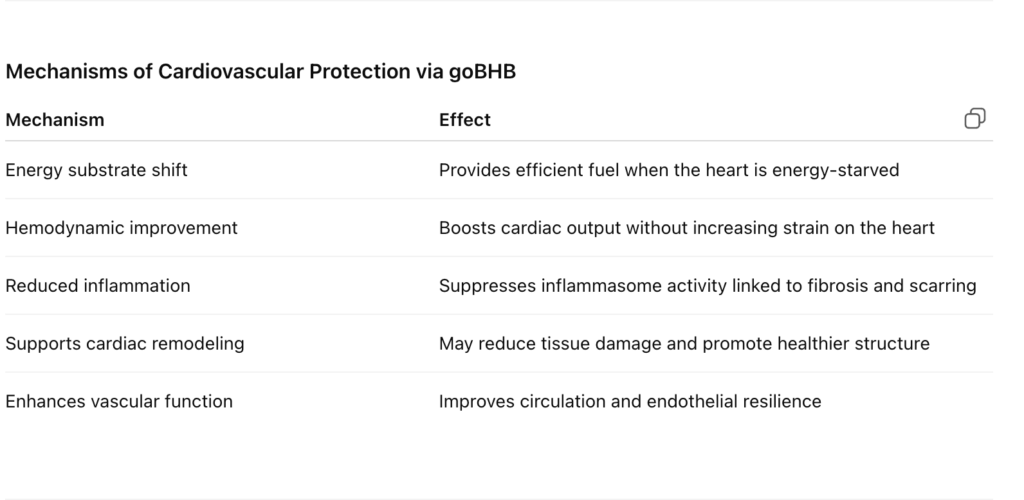Click the Reduced inflammation cell

pyautogui.click(x=98, y=286)
